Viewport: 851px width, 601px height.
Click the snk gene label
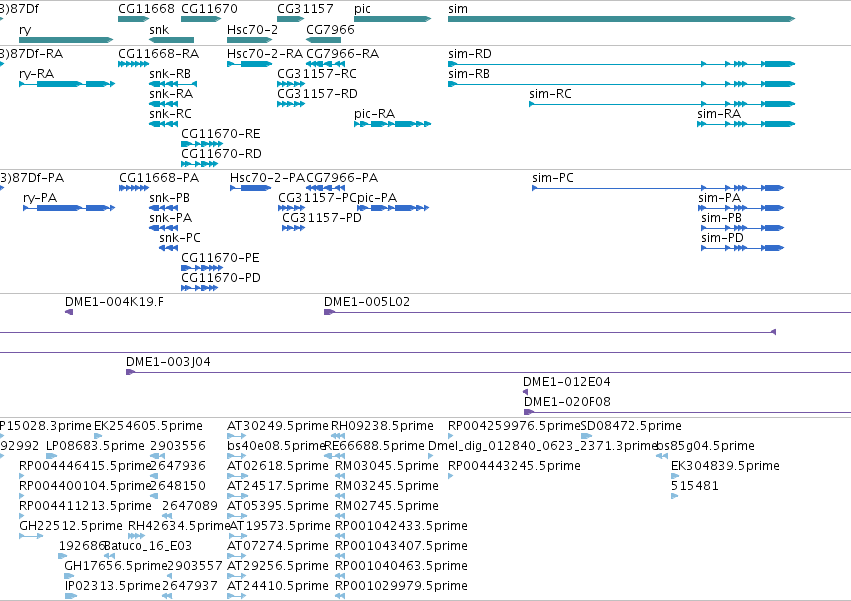click(159, 29)
